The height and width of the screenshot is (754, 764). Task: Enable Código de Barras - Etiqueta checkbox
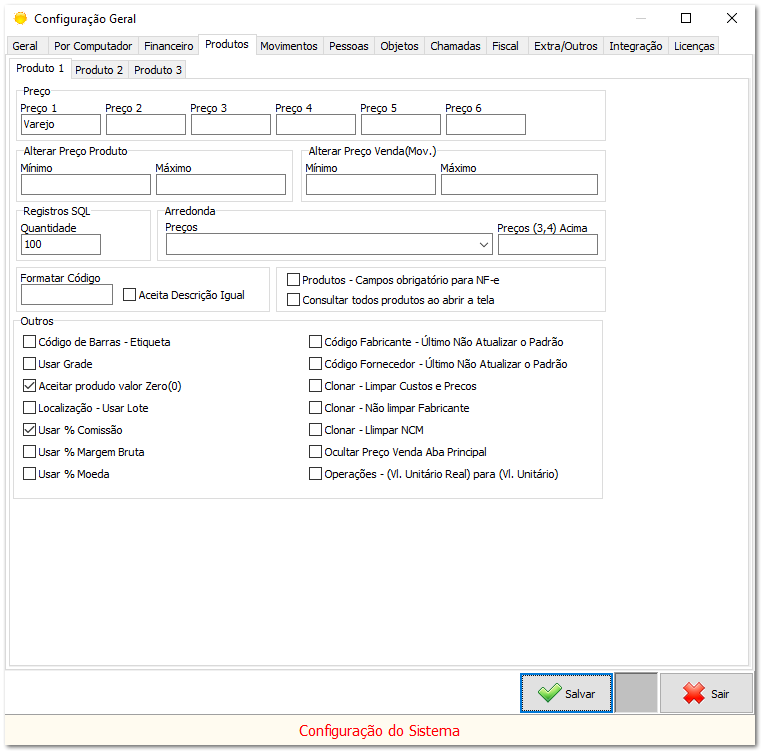point(29,342)
